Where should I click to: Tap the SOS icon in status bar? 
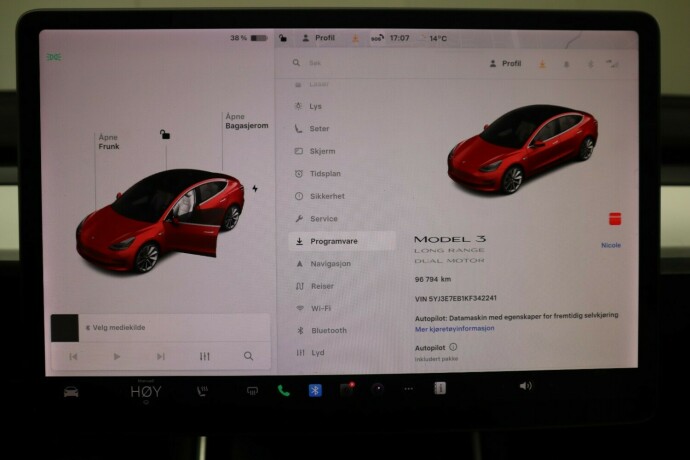(377, 38)
